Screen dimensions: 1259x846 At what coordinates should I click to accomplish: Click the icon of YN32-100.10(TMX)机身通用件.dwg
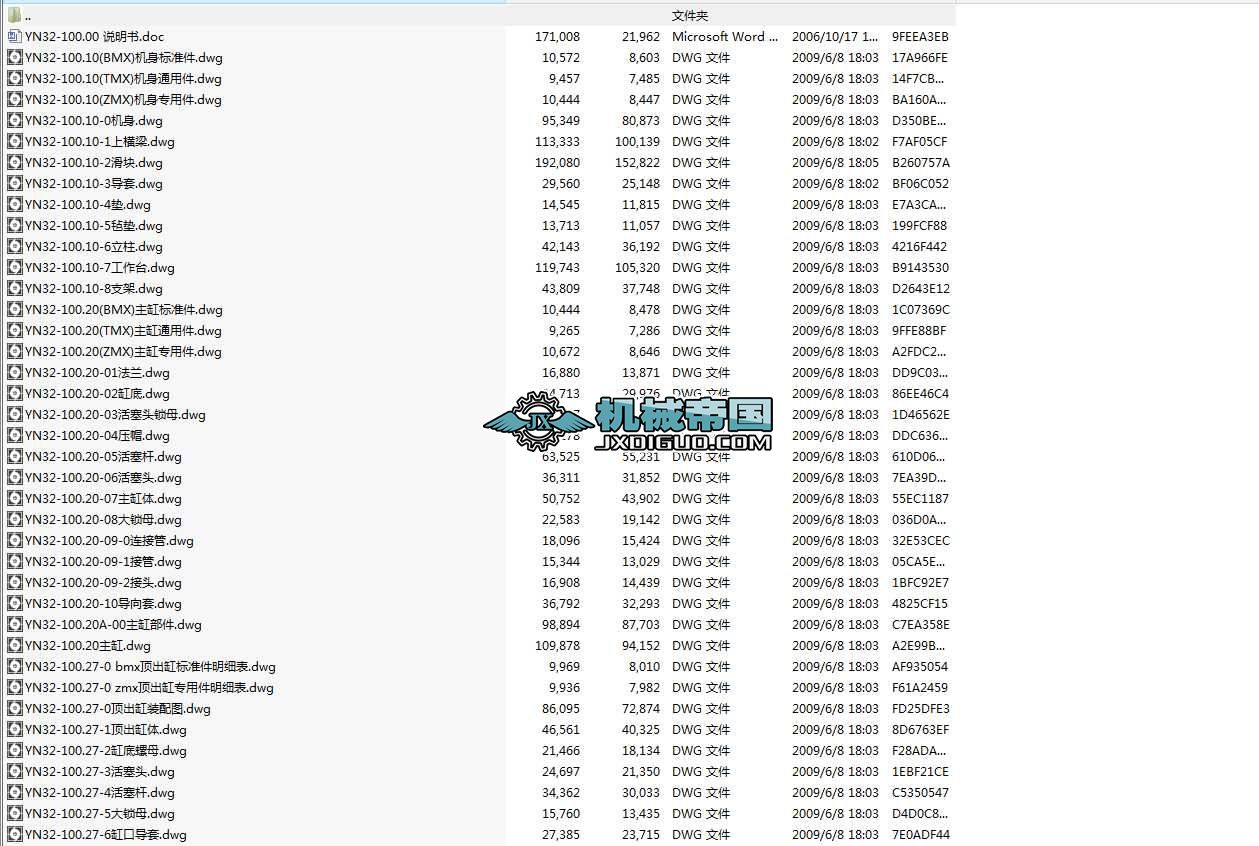pyautogui.click(x=14, y=78)
